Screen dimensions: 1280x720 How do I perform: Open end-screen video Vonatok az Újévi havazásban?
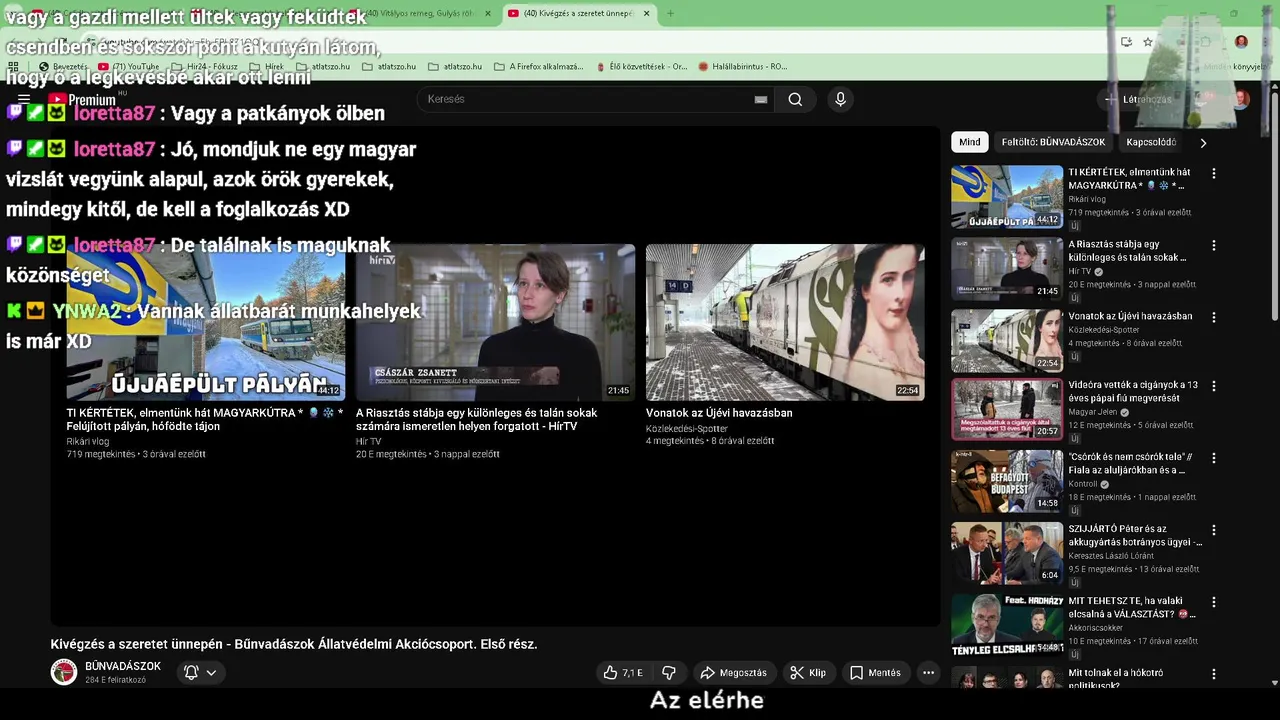click(x=785, y=322)
